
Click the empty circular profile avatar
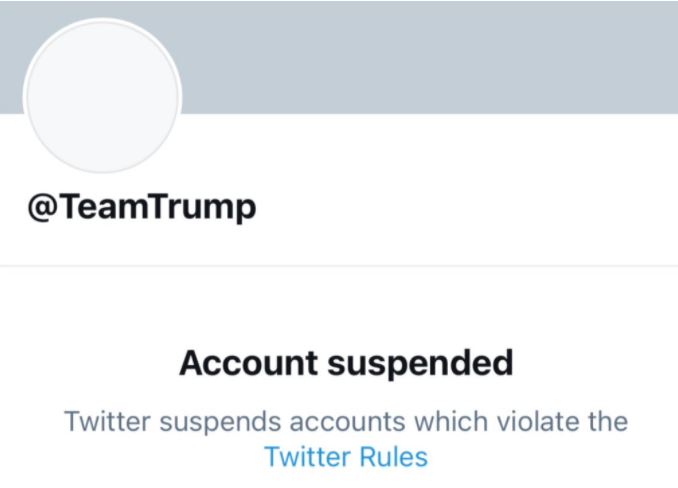tap(102, 99)
